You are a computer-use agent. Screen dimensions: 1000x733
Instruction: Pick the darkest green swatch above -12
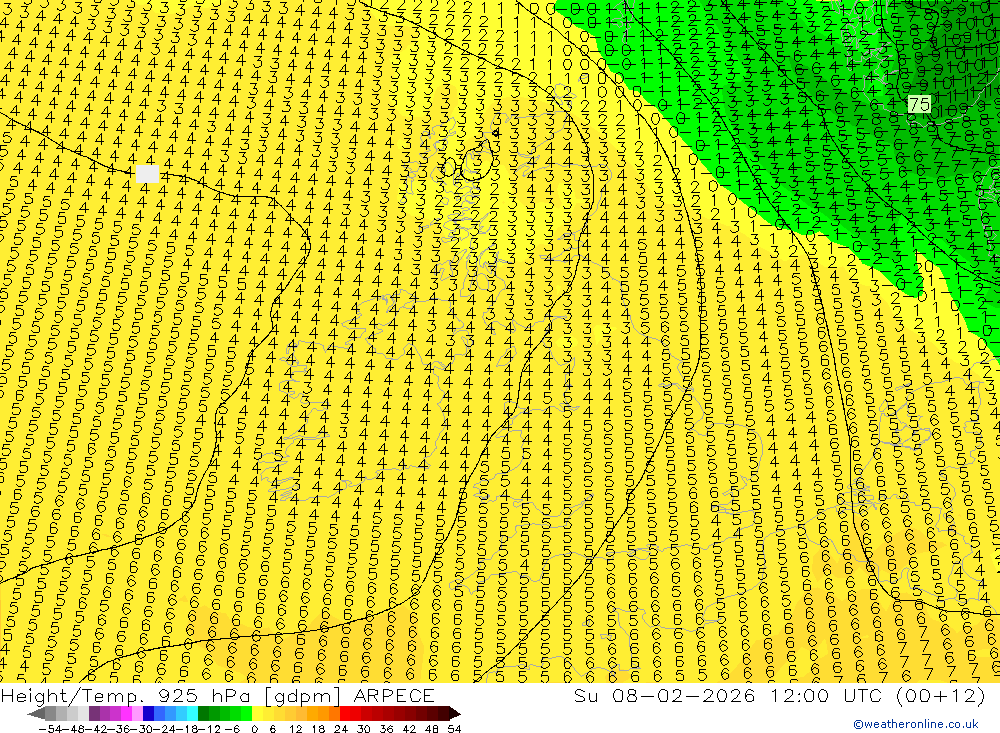point(203,713)
